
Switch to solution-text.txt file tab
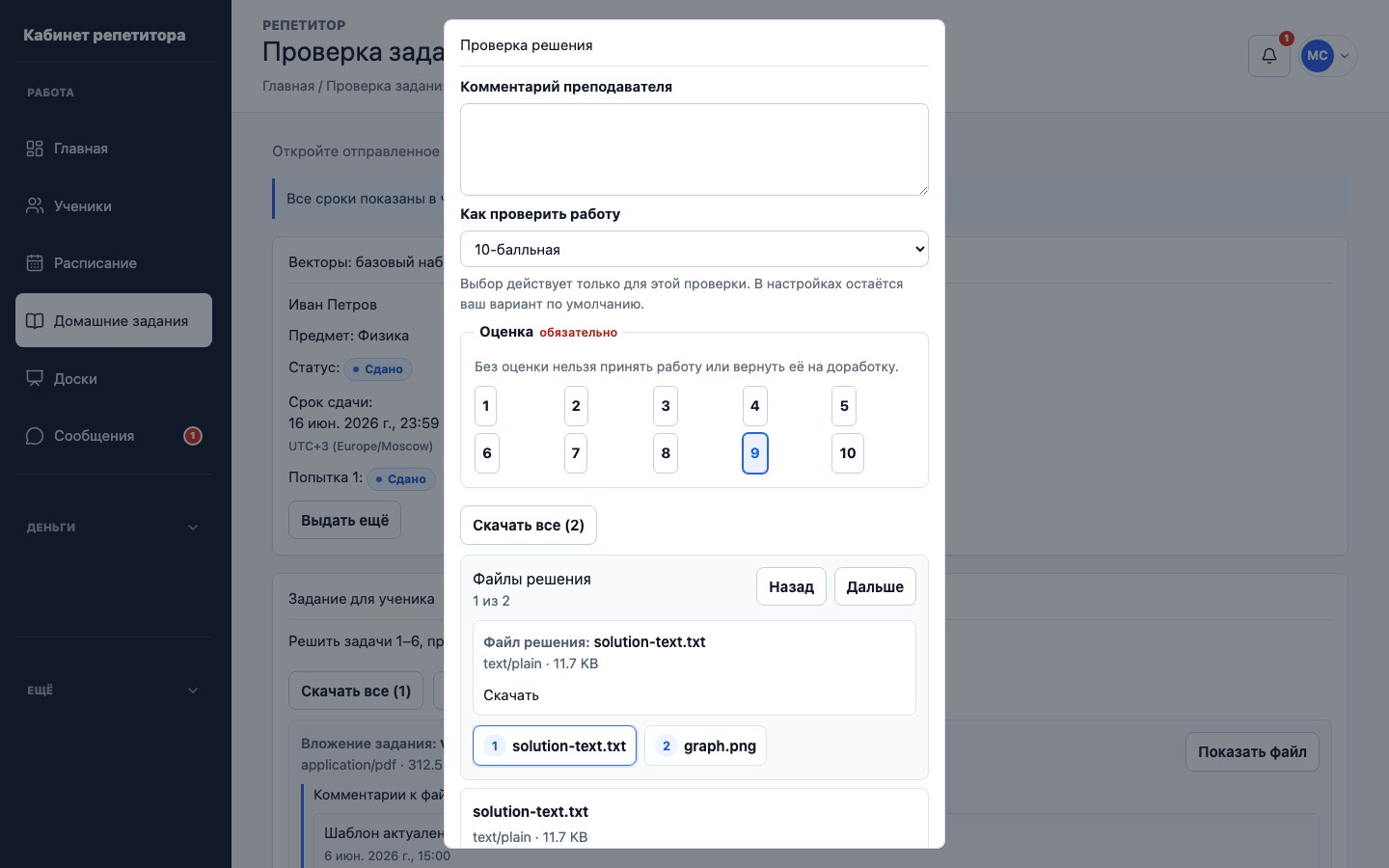tap(555, 746)
